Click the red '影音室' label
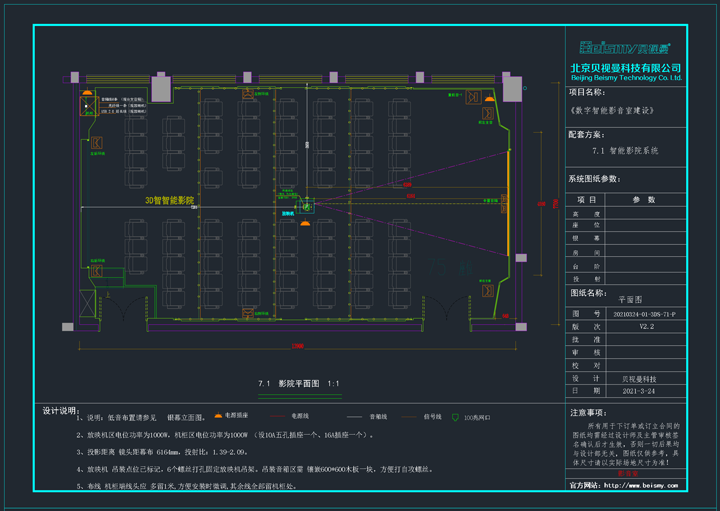Image resolution: width=720 pixels, height=511 pixels. (x=627, y=473)
